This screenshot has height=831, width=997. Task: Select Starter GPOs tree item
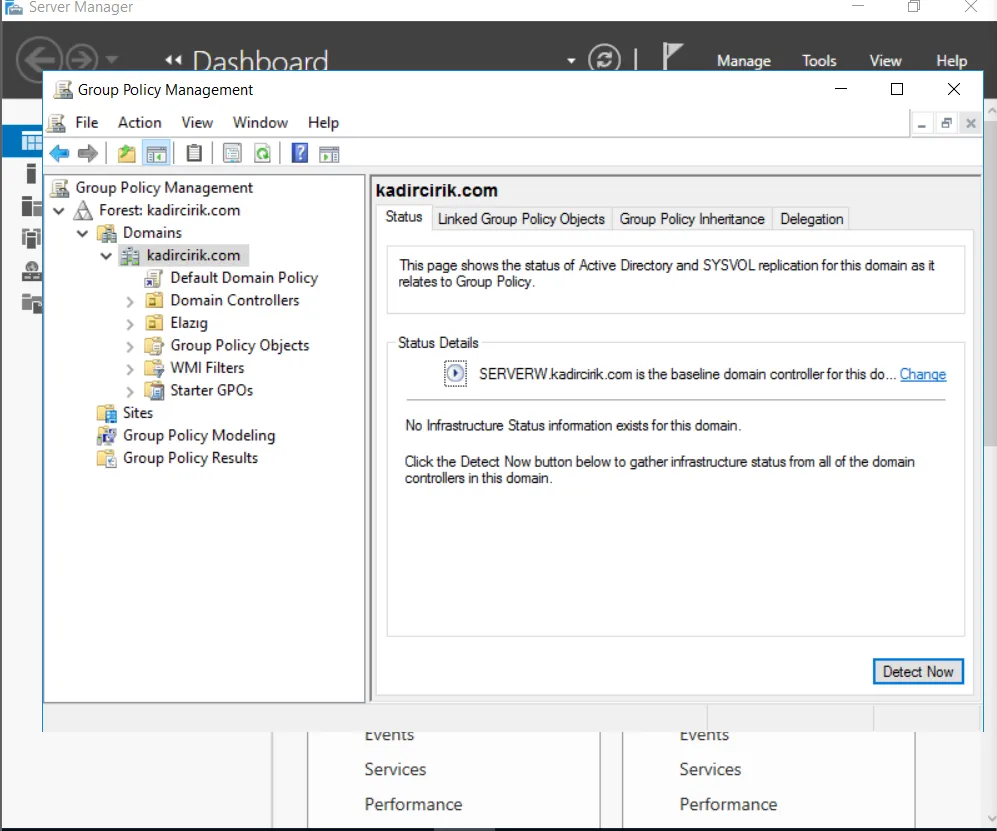[211, 390]
